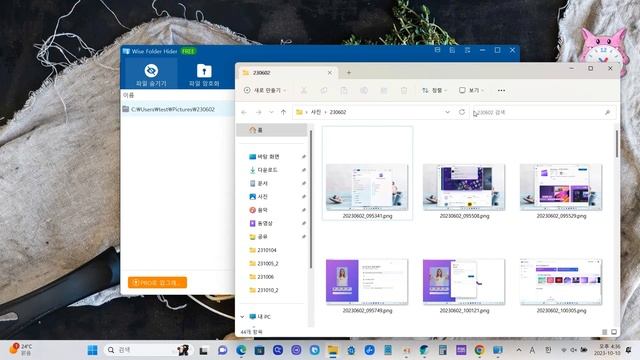Open the 보기 view dropdown
This screenshot has height=360, width=640.
(x=471, y=90)
